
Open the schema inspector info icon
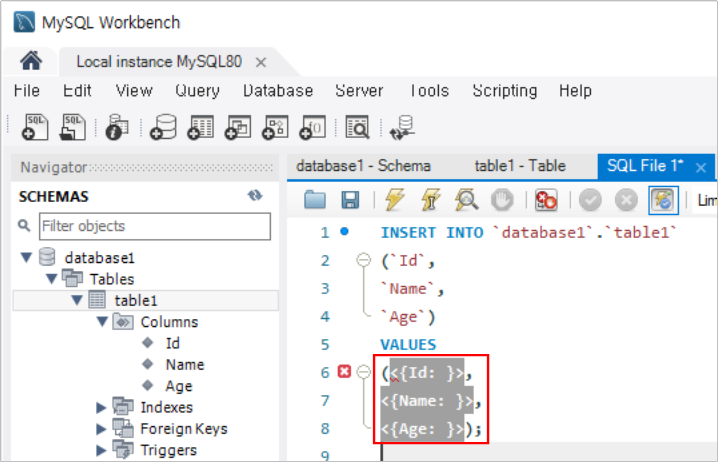pyautogui.click(x=117, y=127)
